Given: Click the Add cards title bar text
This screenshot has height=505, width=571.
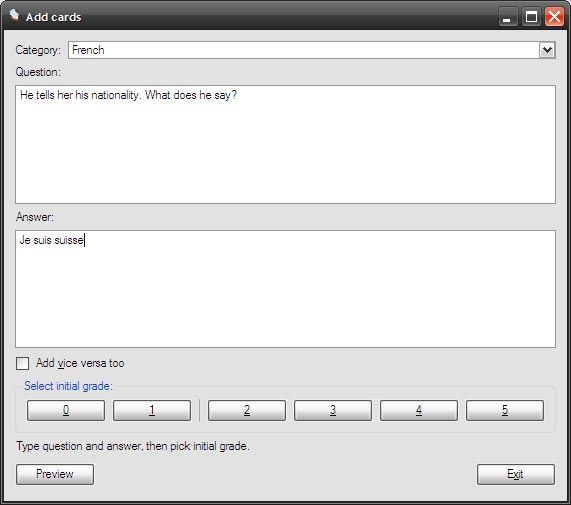Looking at the screenshot, I should [x=54, y=17].
